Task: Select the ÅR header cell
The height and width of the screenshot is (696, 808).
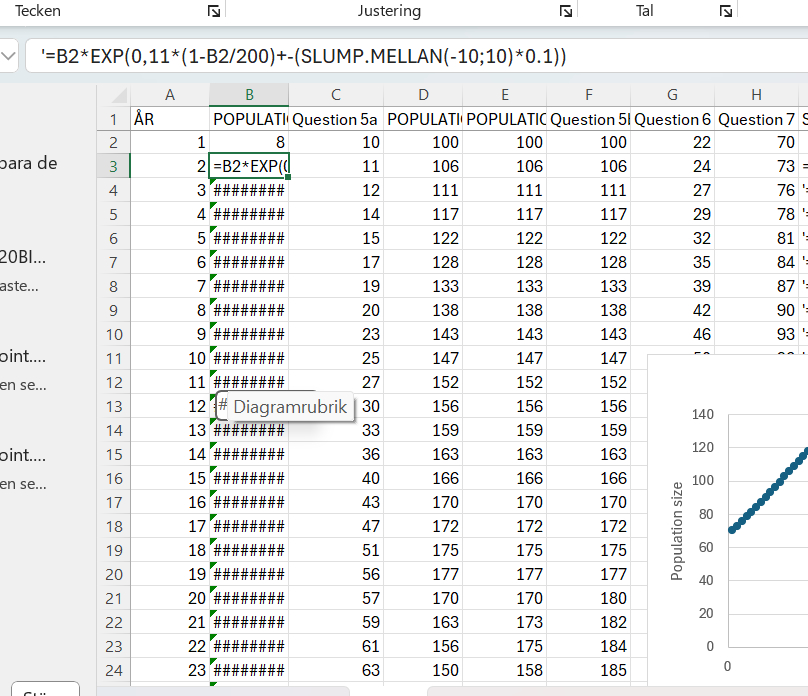Action: pyautogui.click(x=170, y=119)
